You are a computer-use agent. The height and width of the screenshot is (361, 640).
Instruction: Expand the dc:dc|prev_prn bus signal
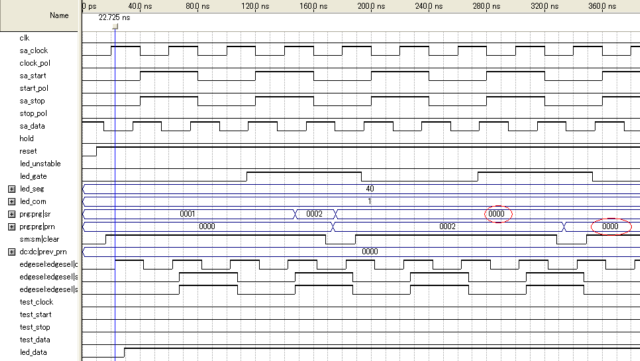tap(11, 252)
